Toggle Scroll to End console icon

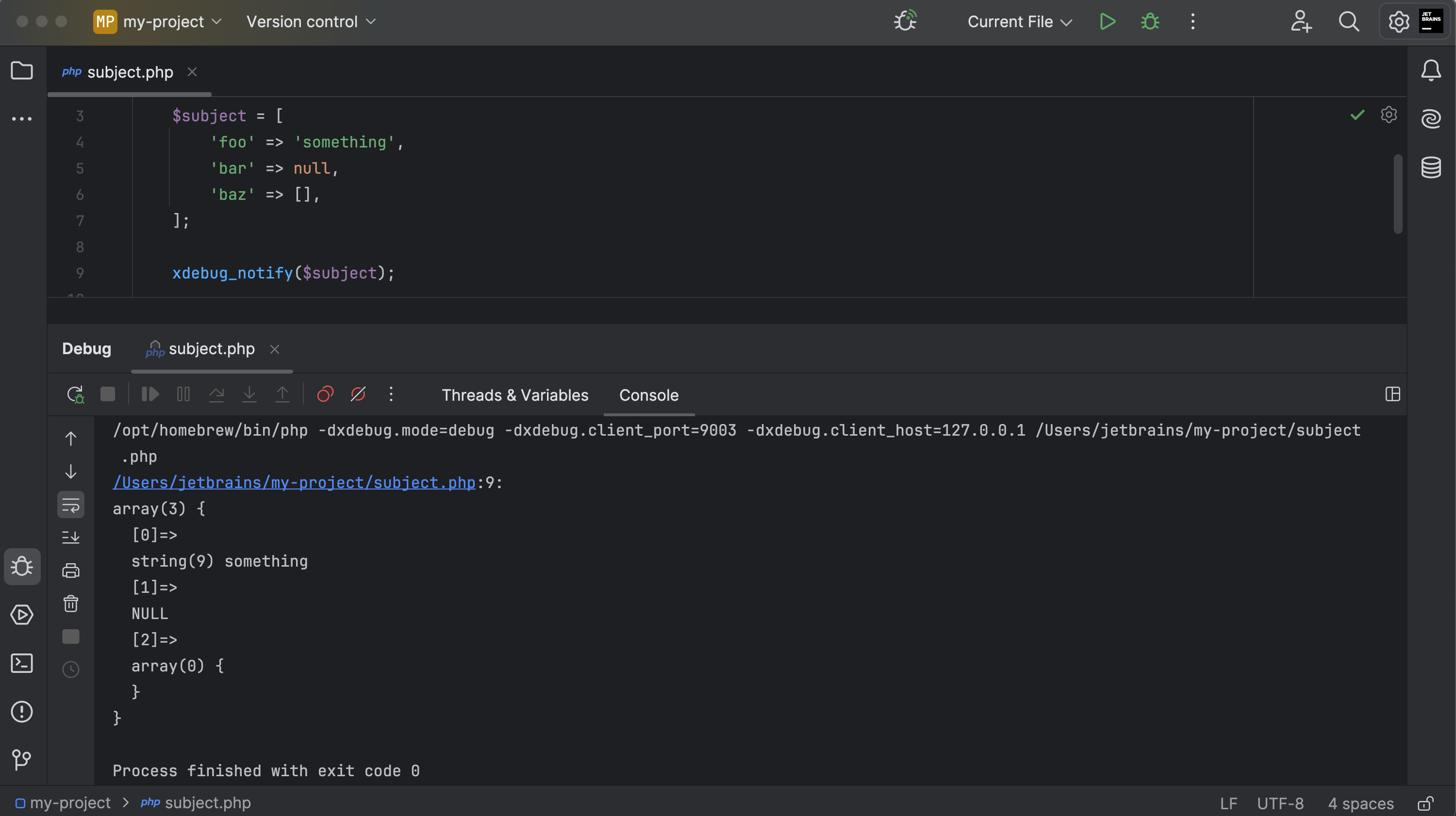(x=71, y=538)
